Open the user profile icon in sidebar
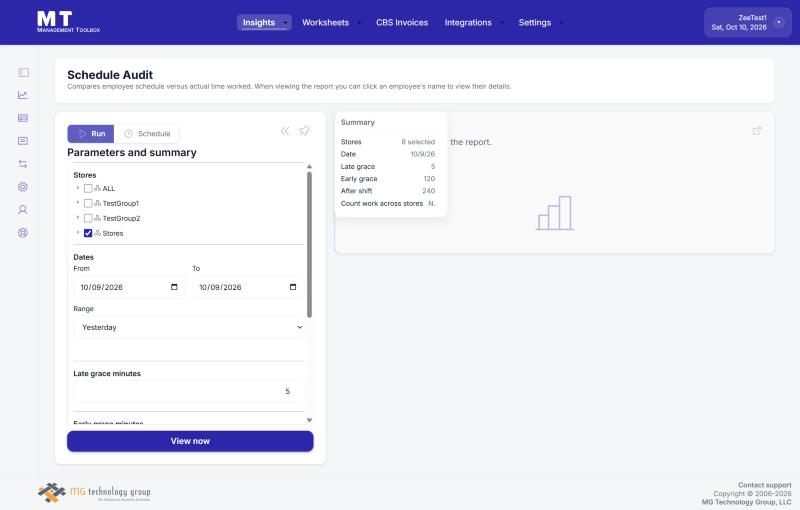This screenshot has width=800, height=510. 23,210
